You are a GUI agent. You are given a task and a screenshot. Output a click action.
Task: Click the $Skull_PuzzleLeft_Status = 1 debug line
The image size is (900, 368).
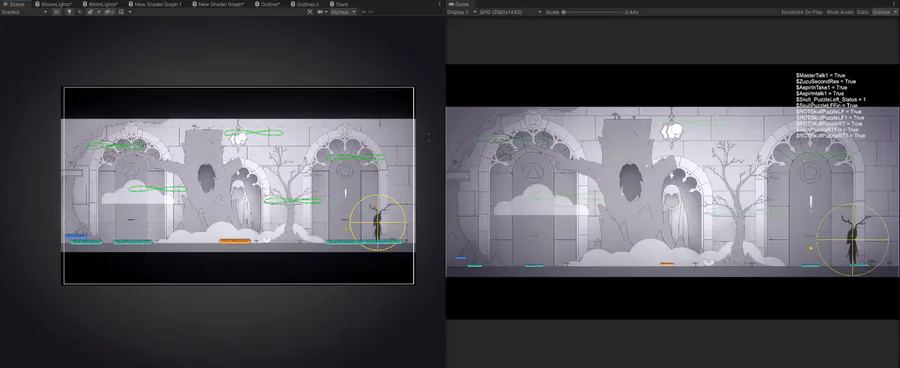pos(831,99)
